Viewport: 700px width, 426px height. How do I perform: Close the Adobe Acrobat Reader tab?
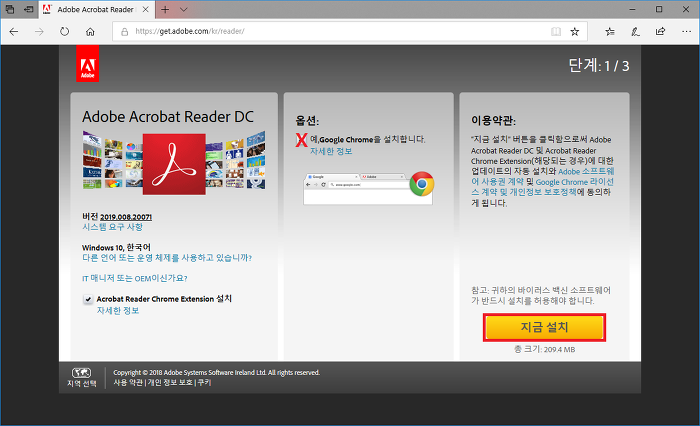coord(146,9)
